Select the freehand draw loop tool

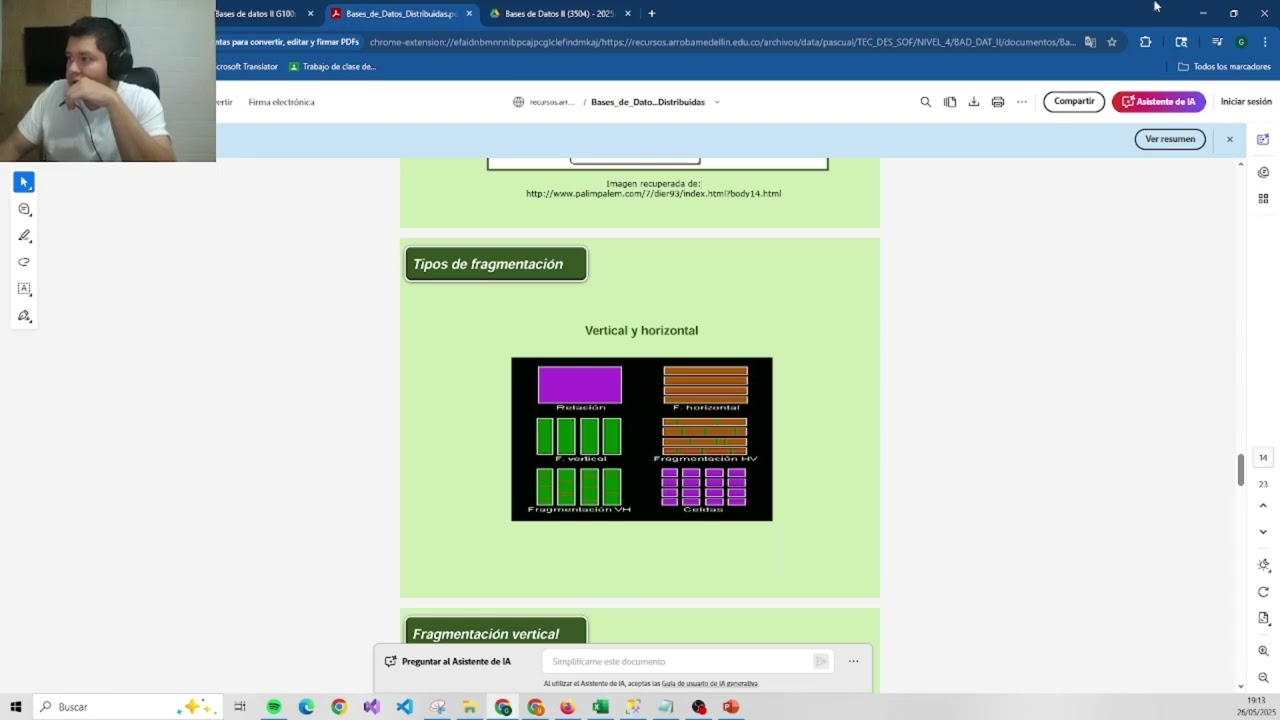[x=24, y=262]
